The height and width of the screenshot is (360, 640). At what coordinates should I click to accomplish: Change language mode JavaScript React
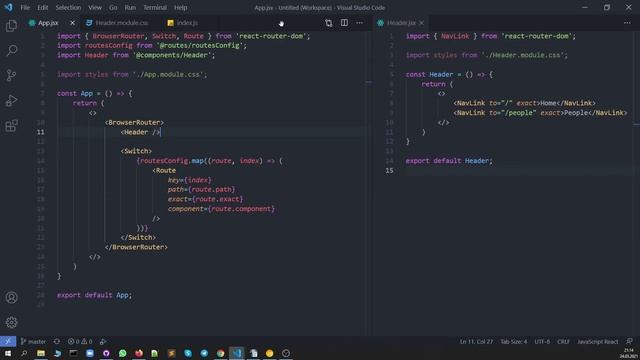598,341
